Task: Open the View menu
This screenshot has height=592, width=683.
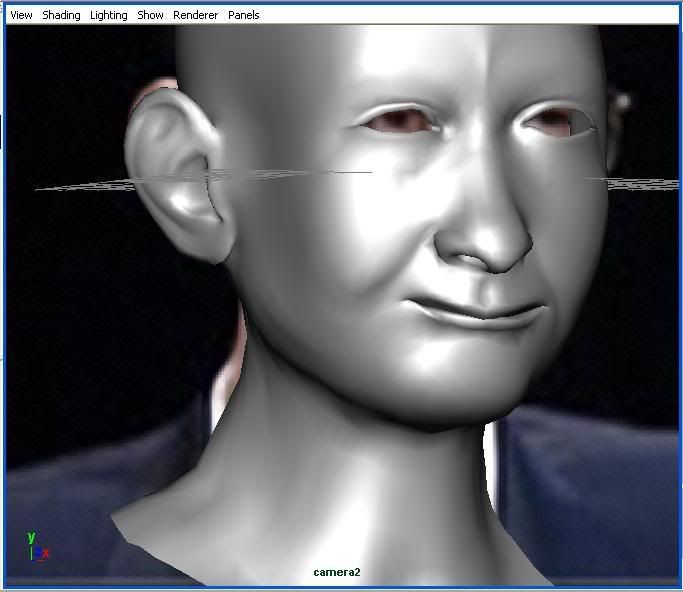Action: [x=21, y=15]
